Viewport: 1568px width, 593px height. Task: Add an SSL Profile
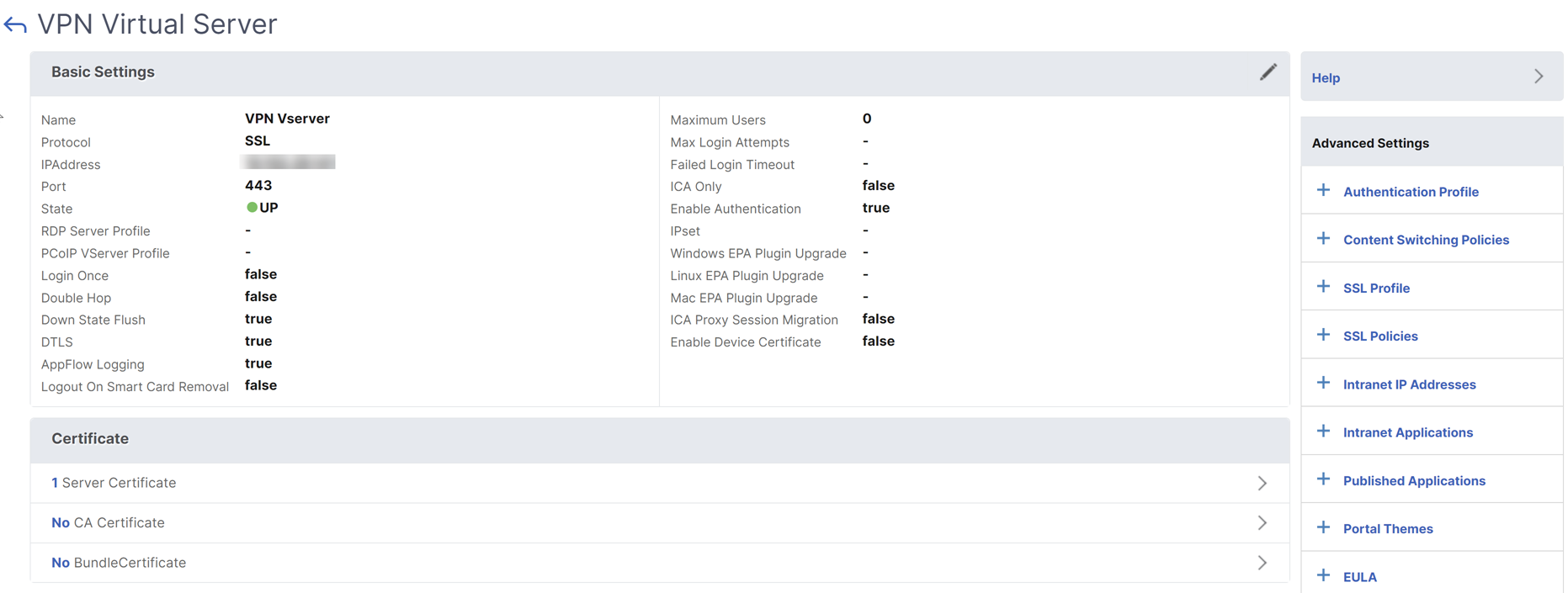(x=1376, y=288)
